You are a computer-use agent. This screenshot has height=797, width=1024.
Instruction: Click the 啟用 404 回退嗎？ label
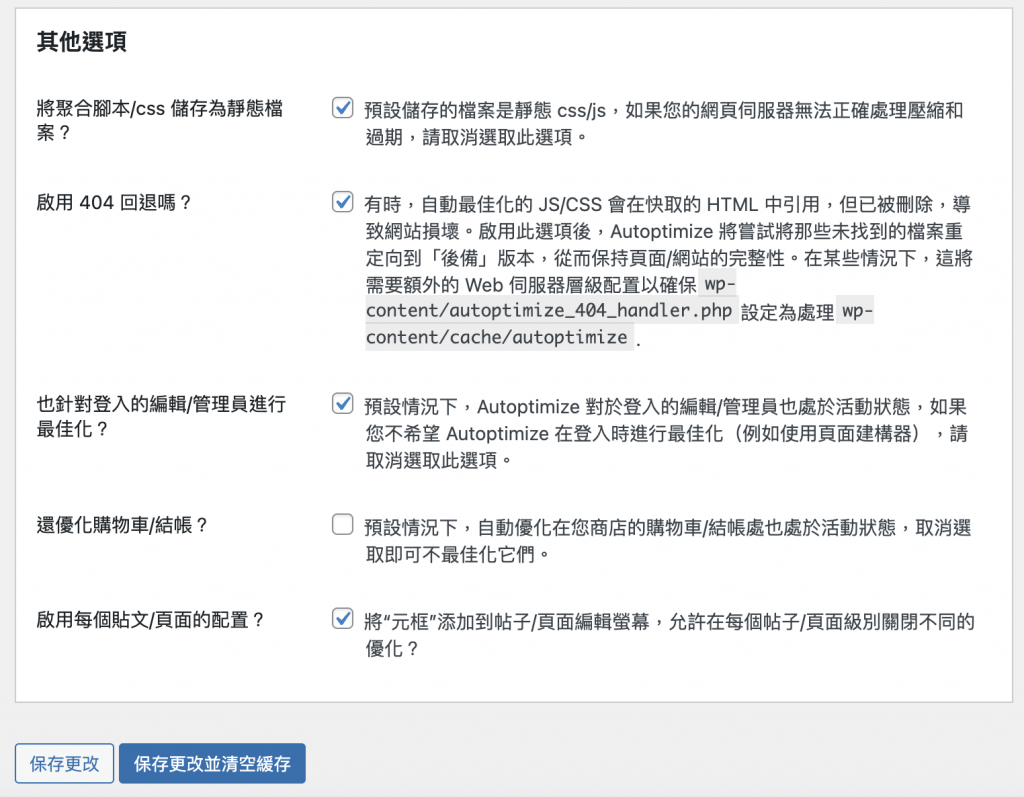coord(114,203)
